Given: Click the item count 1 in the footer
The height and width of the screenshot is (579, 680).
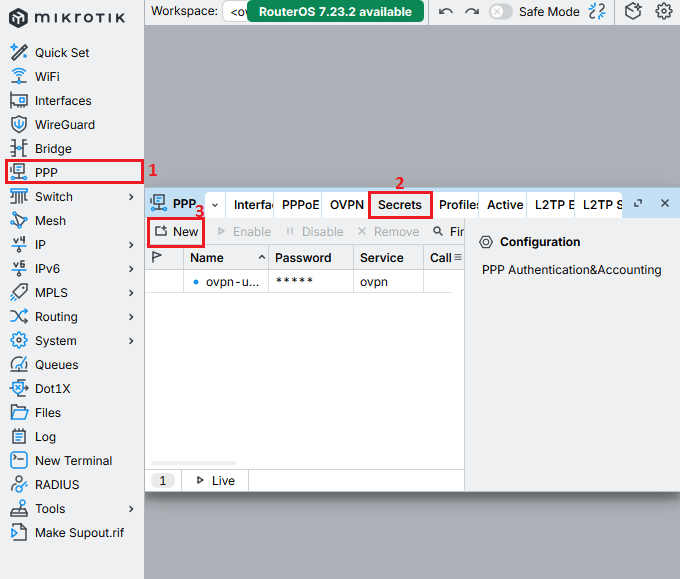Looking at the screenshot, I should (x=163, y=481).
